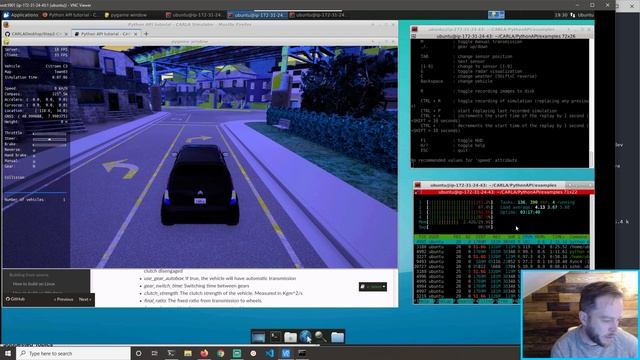Go to Previous docs page
640x360 pixels.
coord(64,300)
